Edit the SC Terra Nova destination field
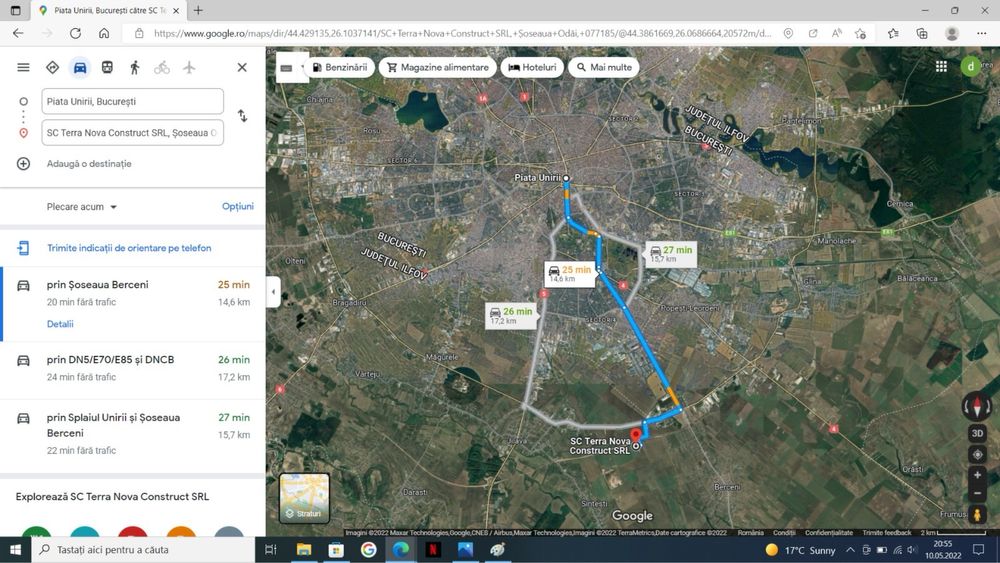This screenshot has height=563, width=1000. point(133,133)
